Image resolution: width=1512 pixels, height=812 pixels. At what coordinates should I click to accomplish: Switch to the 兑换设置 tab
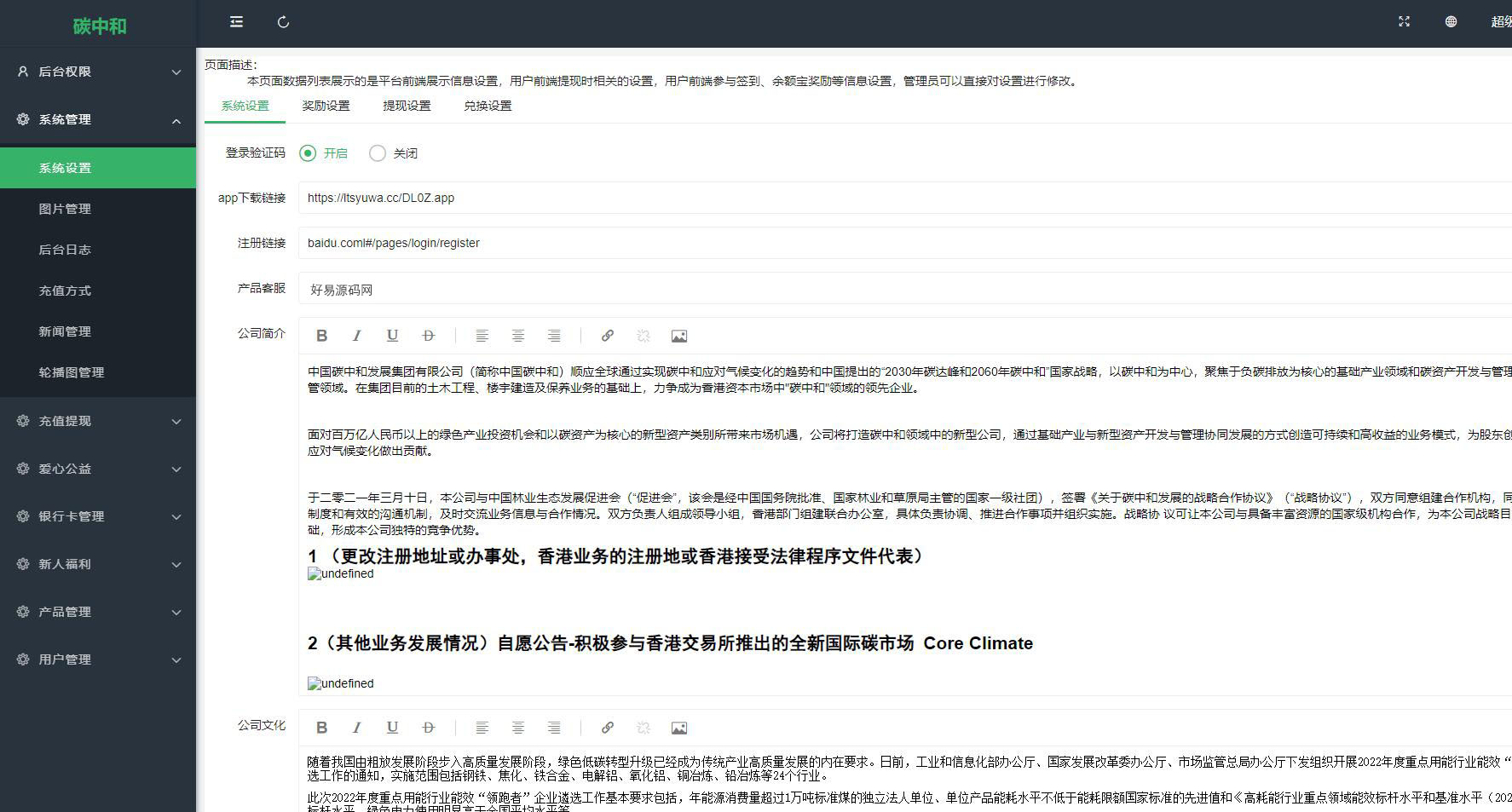click(488, 106)
